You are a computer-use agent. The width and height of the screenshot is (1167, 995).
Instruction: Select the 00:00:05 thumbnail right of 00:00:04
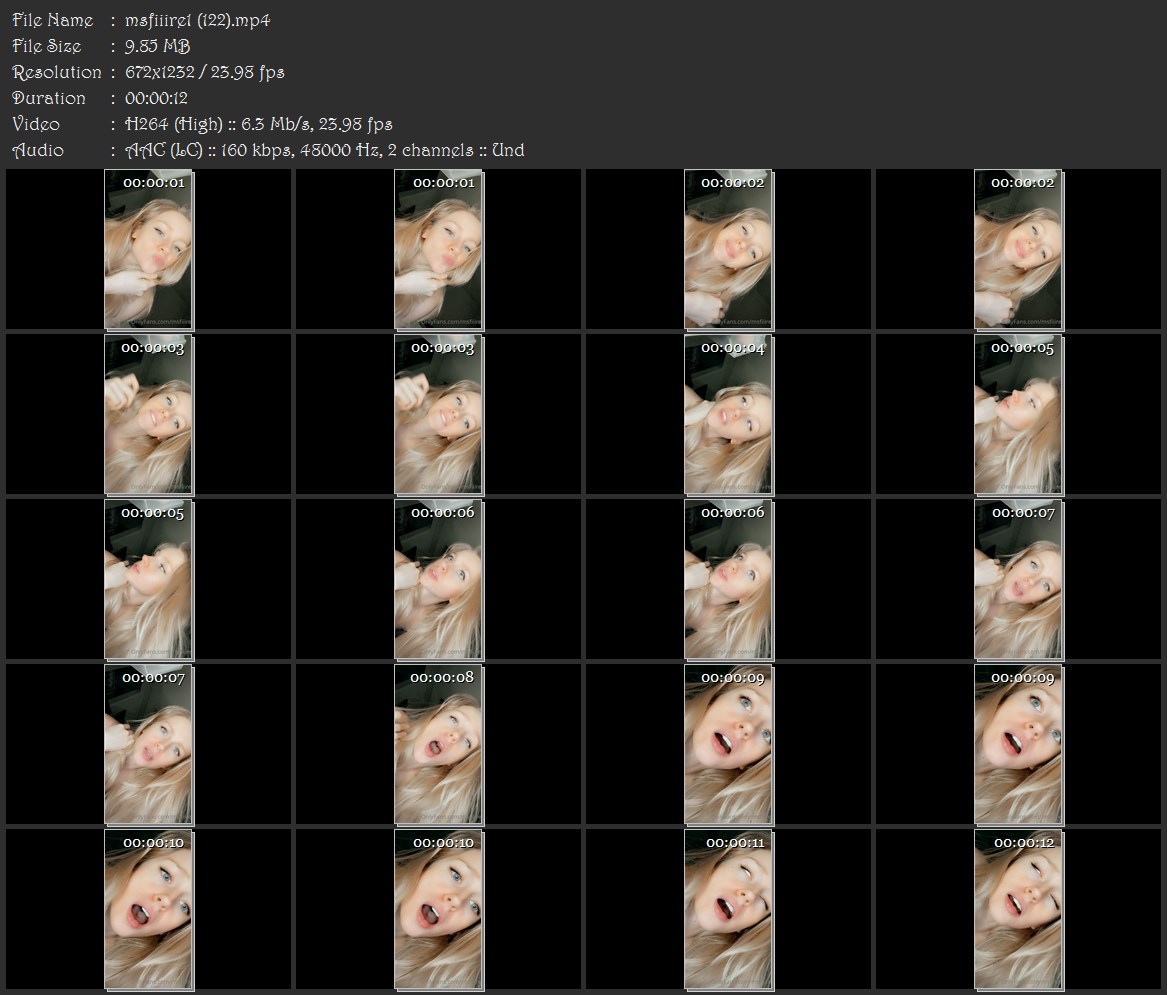[x=1019, y=415]
